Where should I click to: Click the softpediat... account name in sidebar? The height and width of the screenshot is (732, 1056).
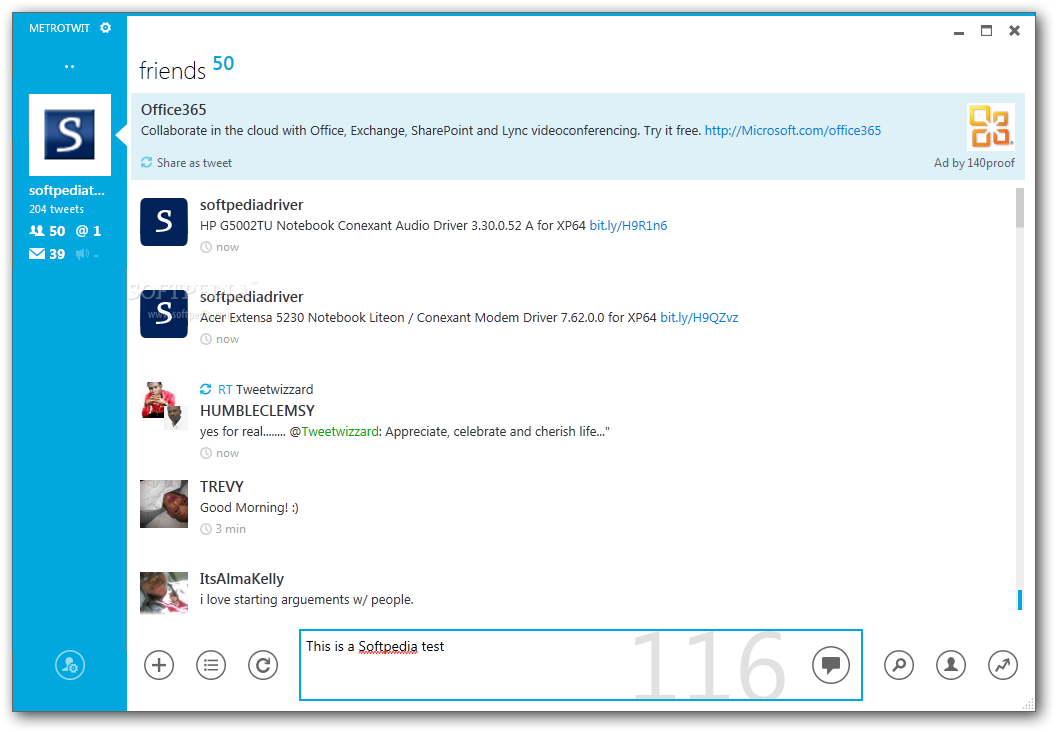click(x=67, y=191)
